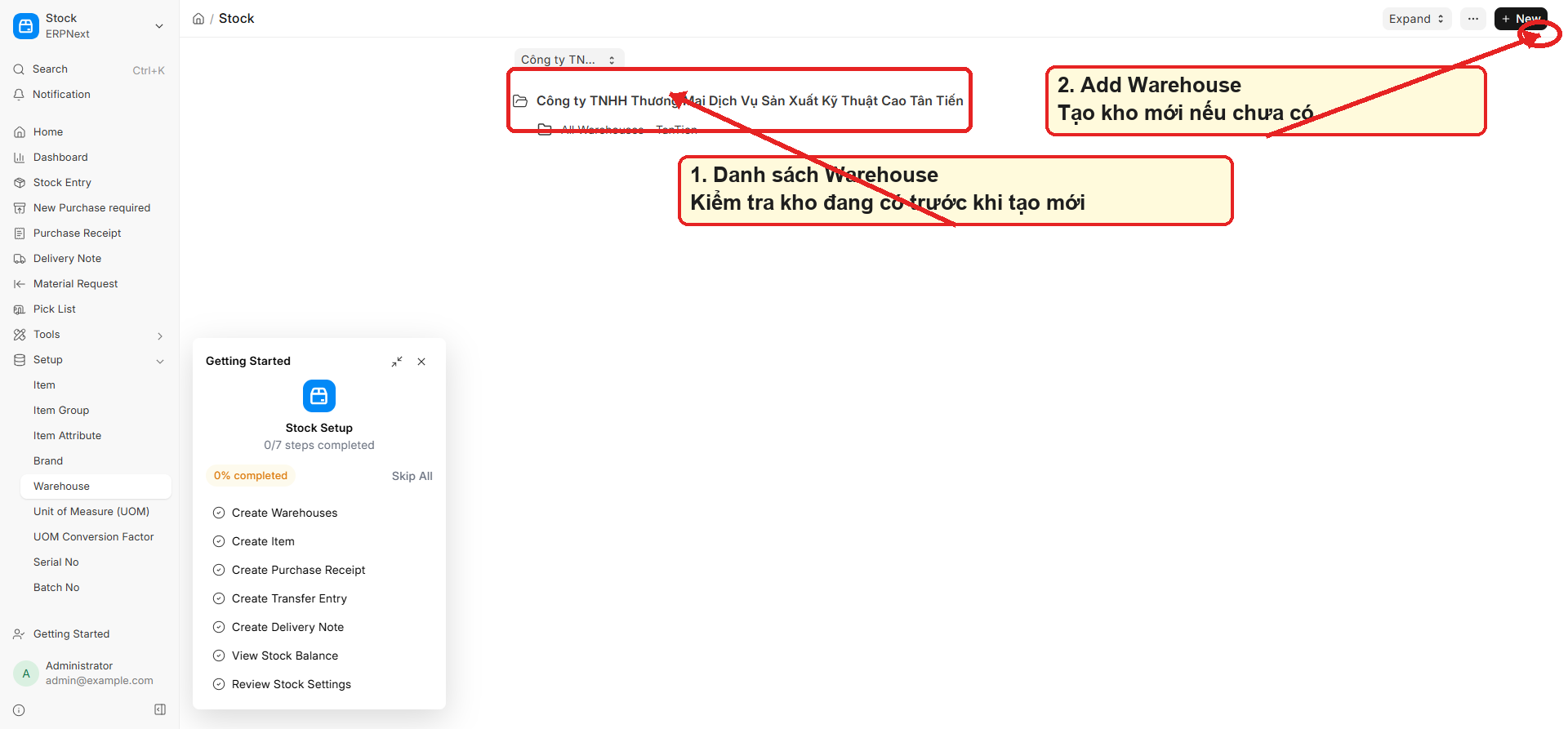
Task: Toggle the Create Transfer Entry step check
Action: [219, 598]
